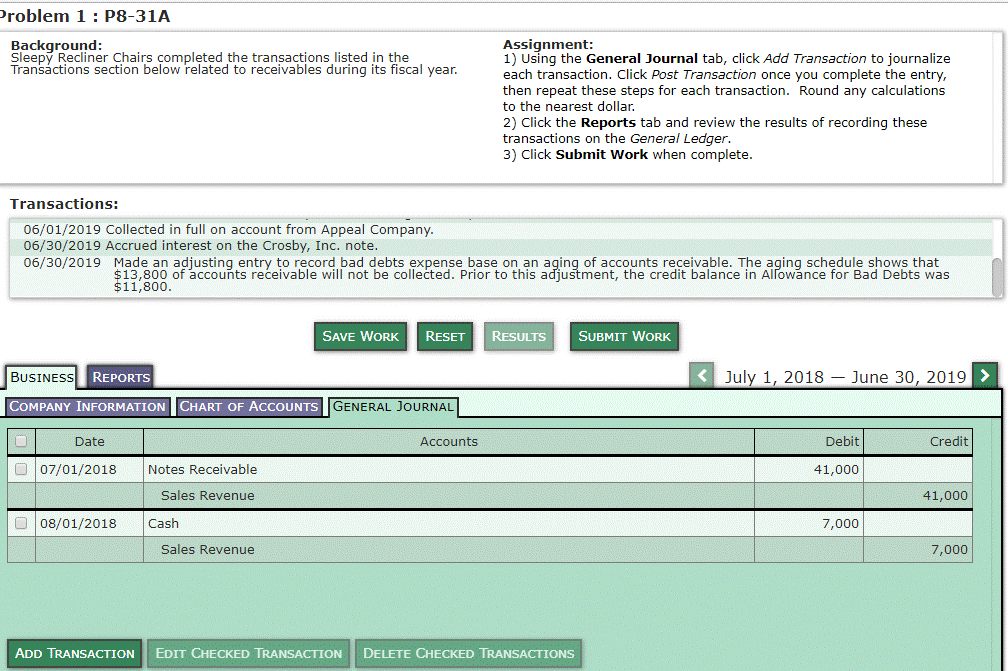Select the Company Information tab

click(x=87, y=406)
